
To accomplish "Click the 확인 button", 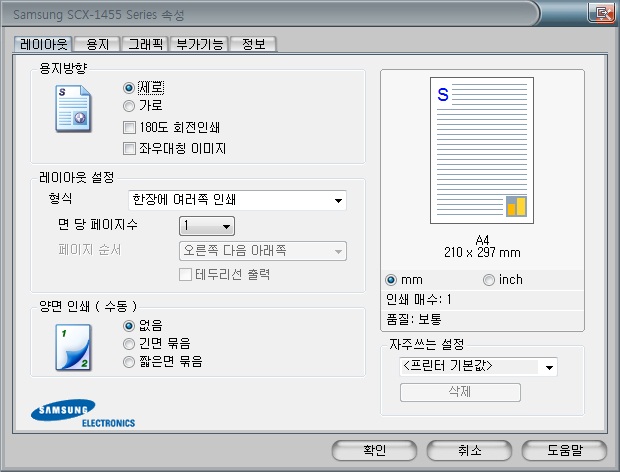I will coord(374,450).
